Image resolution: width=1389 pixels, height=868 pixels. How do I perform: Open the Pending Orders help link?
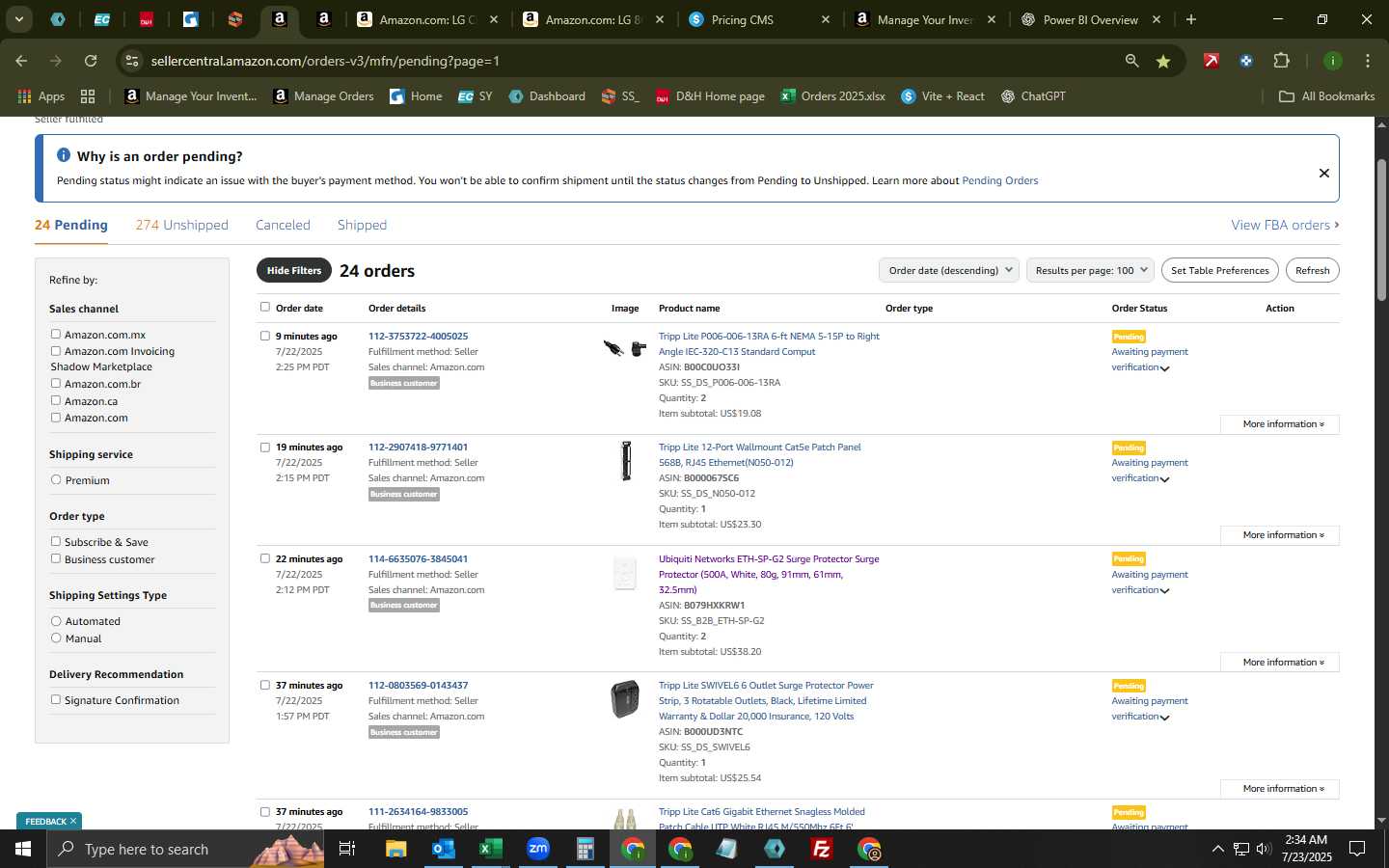pyautogui.click(x=1000, y=180)
